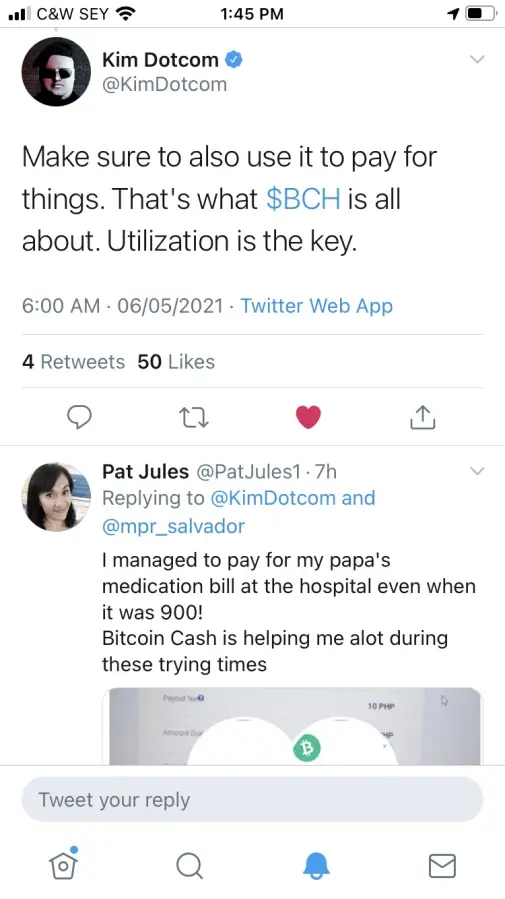This screenshot has width=505, height=899.
Task: Expand Pat Jules reply options chevron
Action: [477, 471]
